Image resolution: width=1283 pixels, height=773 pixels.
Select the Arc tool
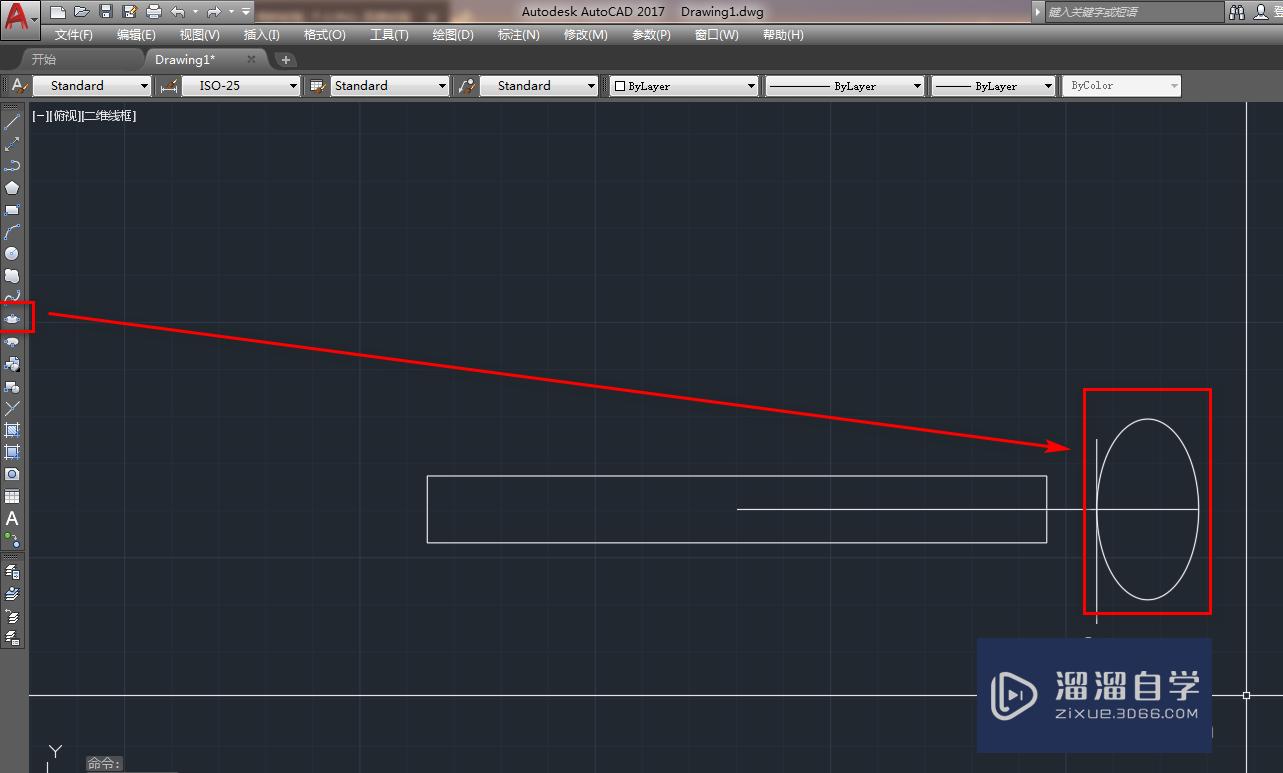(12, 232)
